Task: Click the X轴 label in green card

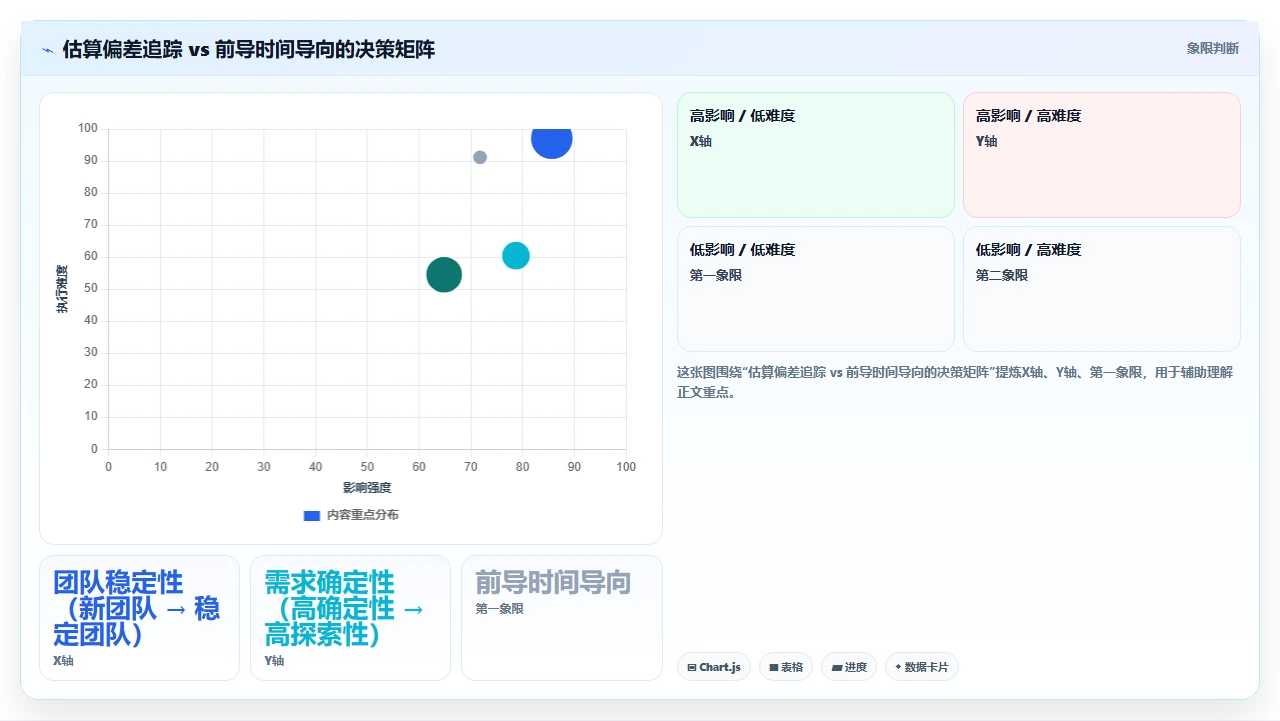Action: click(x=701, y=141)
